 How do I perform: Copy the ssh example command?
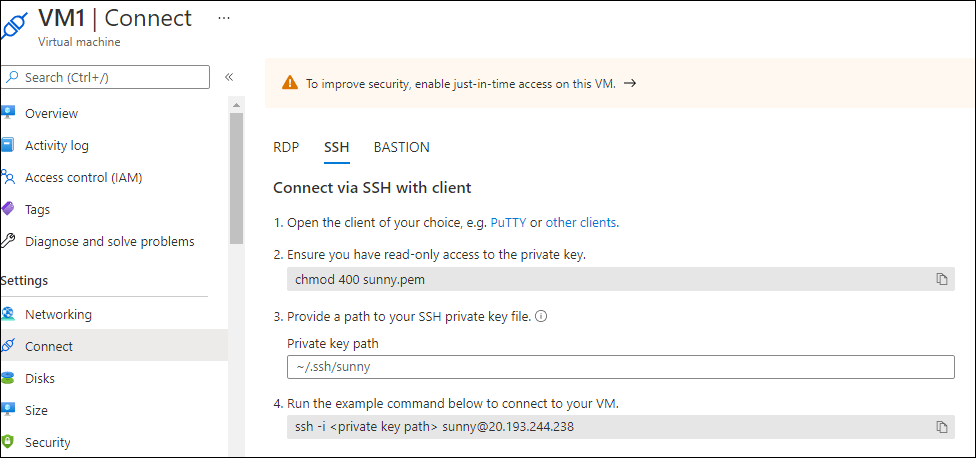(x=942, y=427)
